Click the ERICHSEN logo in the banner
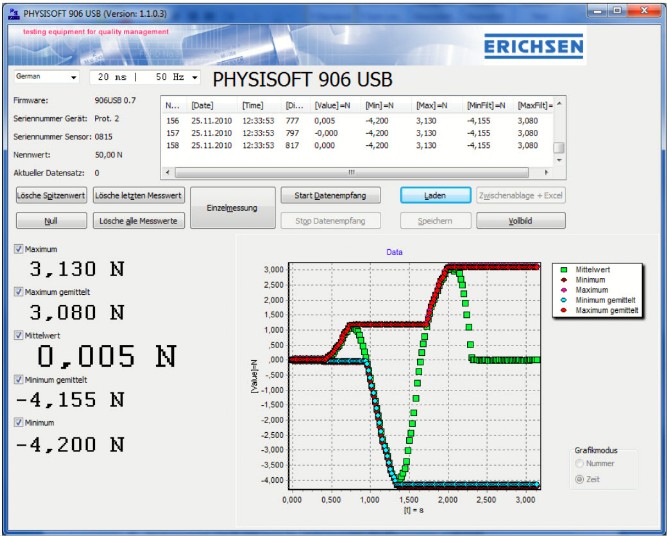The height and width of the screenshot is (536, 667). [x=533, y=46]
